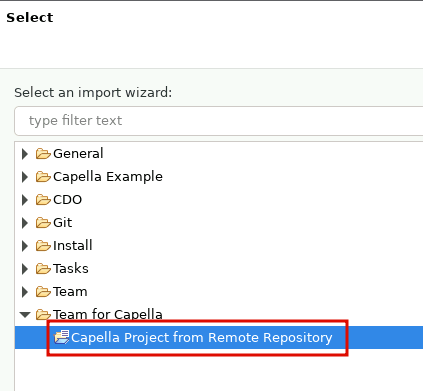Expand the Capella Example category

(x=25, y=177)
